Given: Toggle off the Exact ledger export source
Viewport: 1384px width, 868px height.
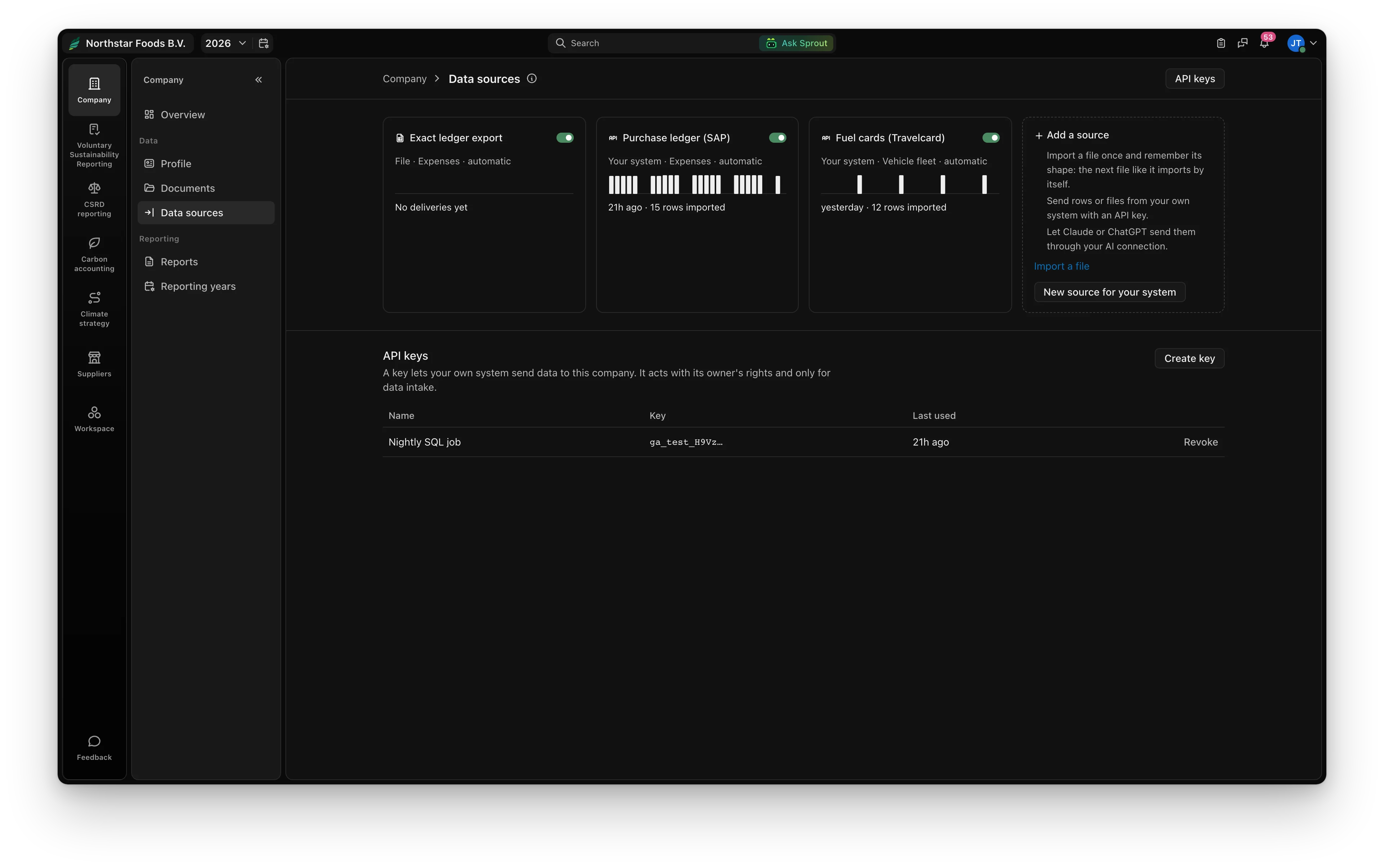Looking at the screenshot, I should point(565,138).
